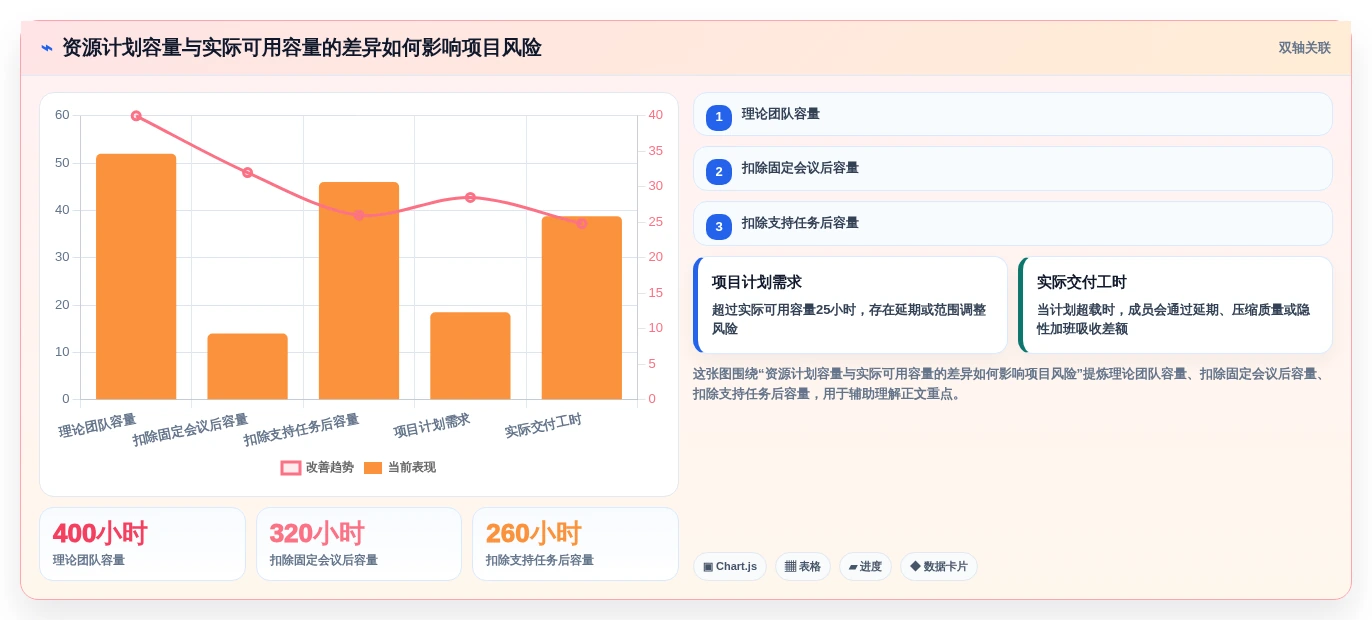Screen dimensions: 1372x620
Task: Click the 260小时 stat value
Action: pyautogui.click(x=534, y=534)
